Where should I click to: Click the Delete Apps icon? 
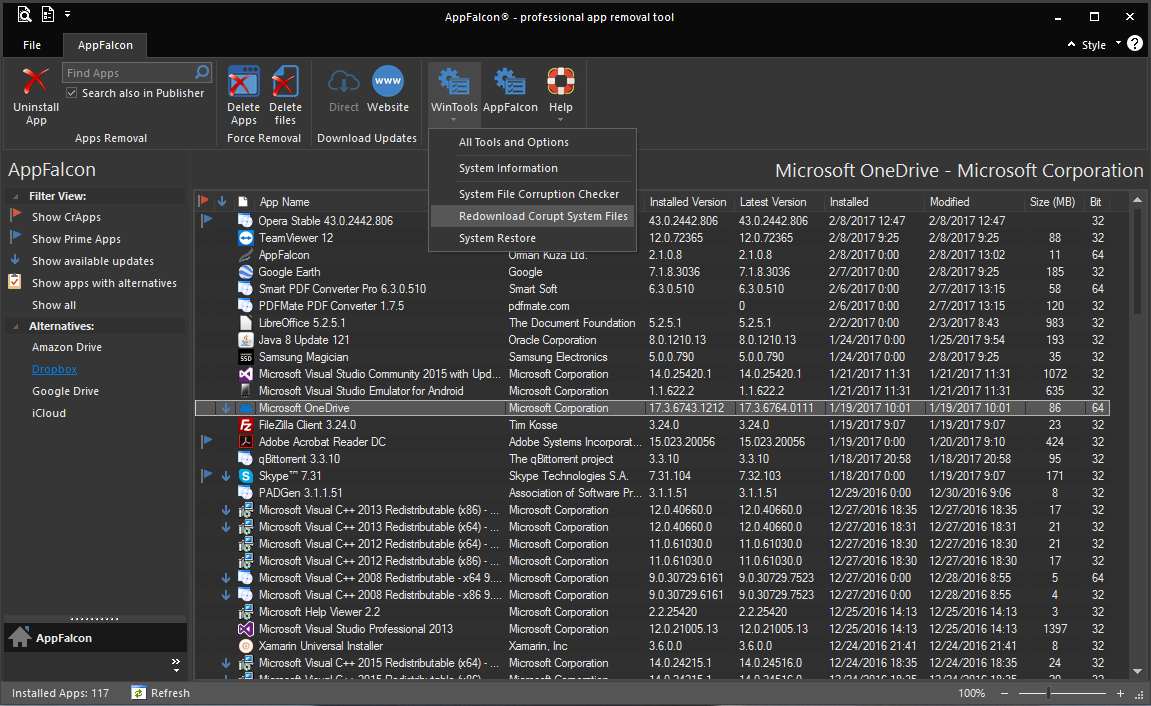coord(243,82)
